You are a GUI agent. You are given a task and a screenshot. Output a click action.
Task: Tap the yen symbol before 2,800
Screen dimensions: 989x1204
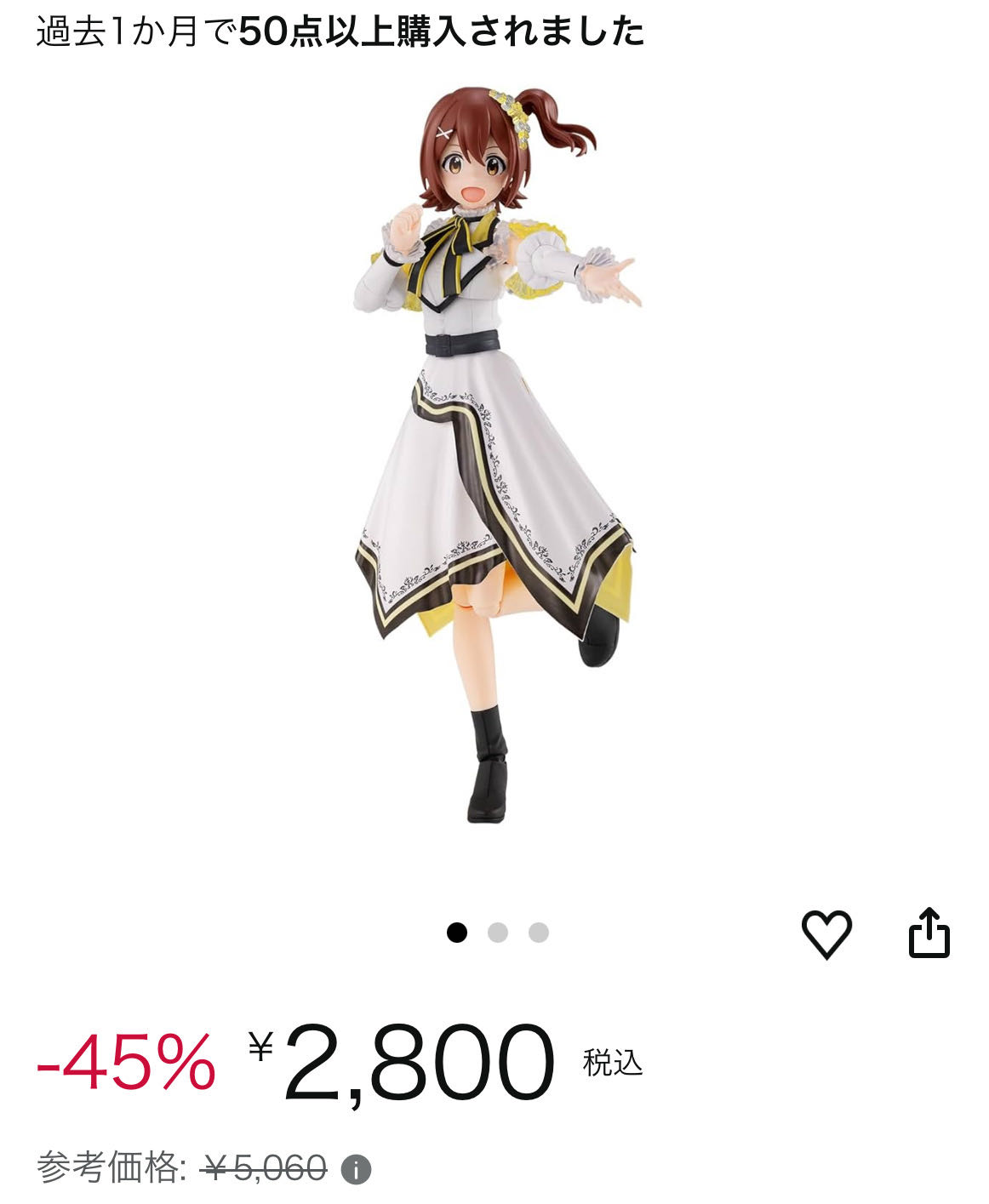point(261,1046)
